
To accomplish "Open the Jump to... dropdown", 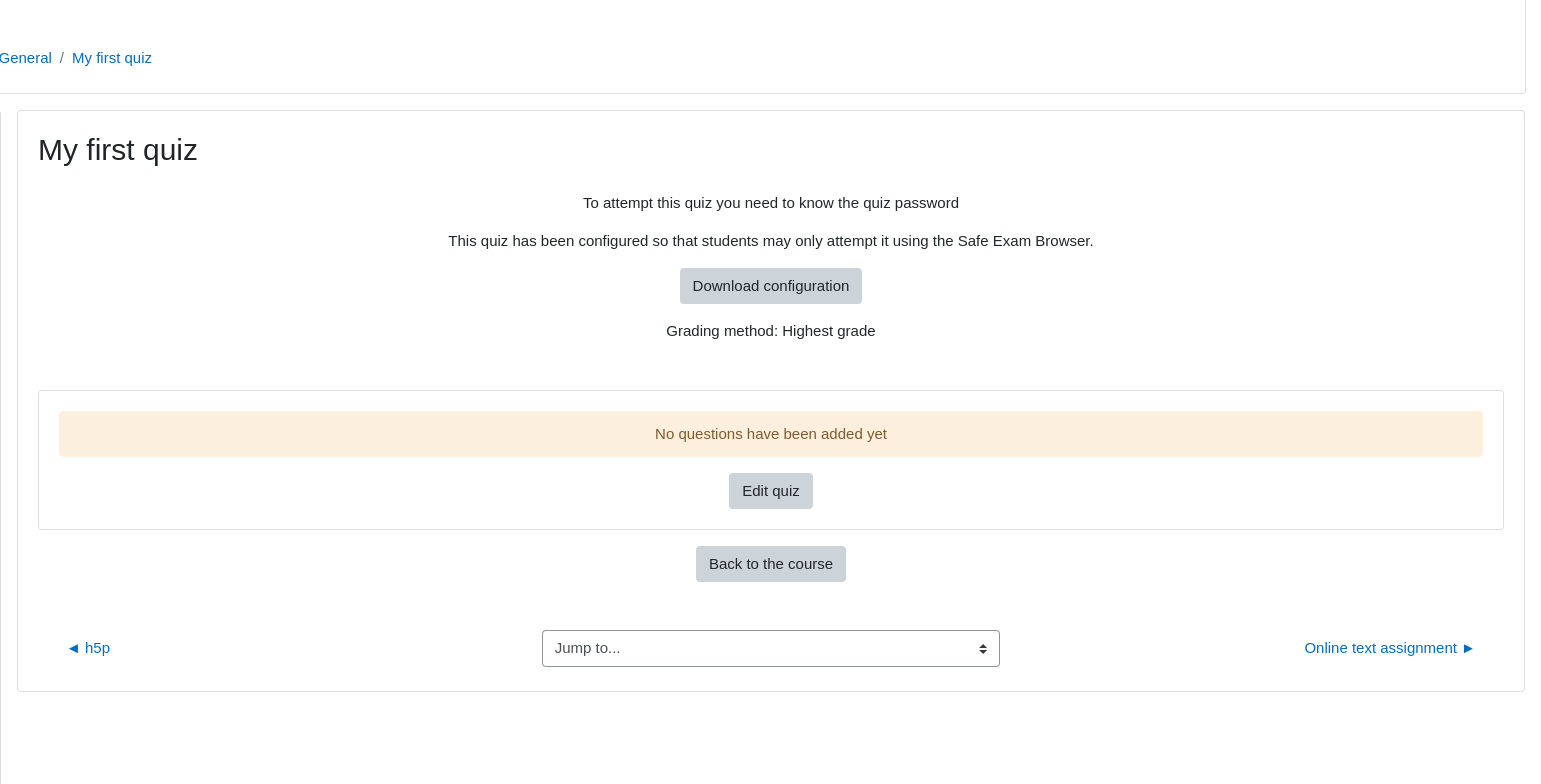I will pyautogui.click(x=770, y=648).
